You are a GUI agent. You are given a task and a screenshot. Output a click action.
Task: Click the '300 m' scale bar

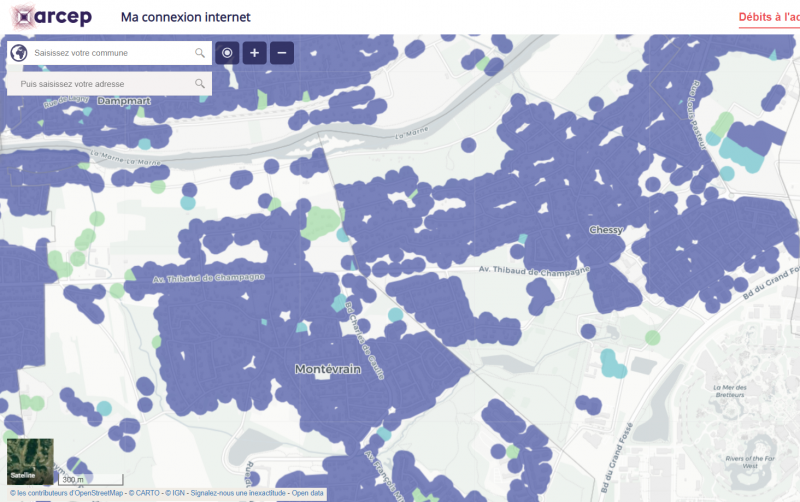pyautogui.click(x=91, y=480)
